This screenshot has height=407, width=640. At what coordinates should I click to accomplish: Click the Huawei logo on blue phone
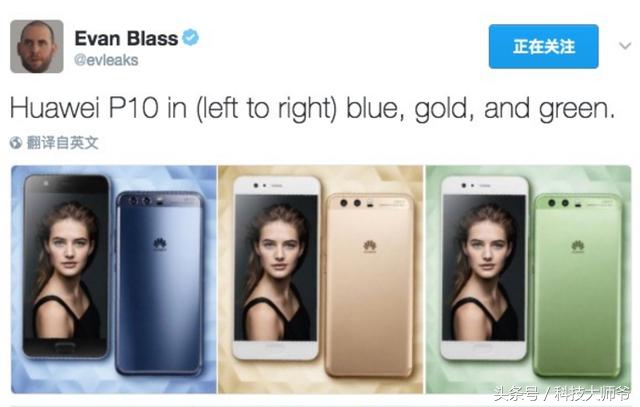160,244
